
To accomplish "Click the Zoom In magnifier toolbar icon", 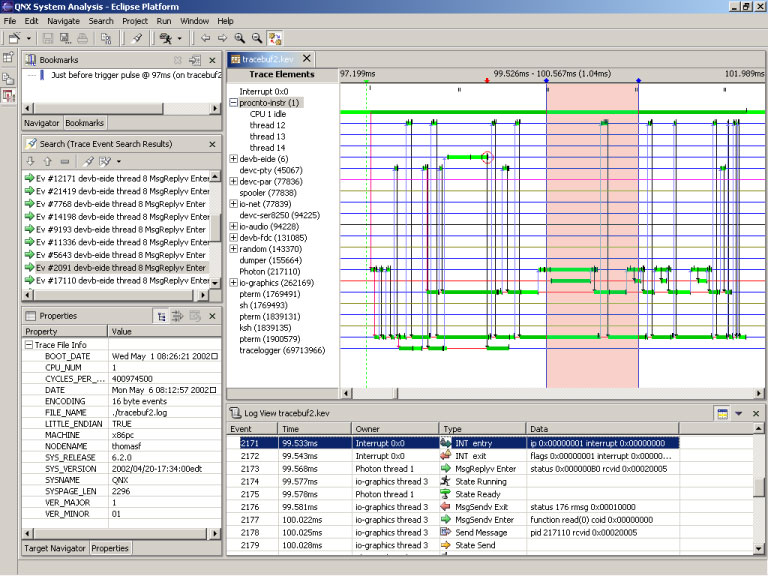I will [240, 38].
